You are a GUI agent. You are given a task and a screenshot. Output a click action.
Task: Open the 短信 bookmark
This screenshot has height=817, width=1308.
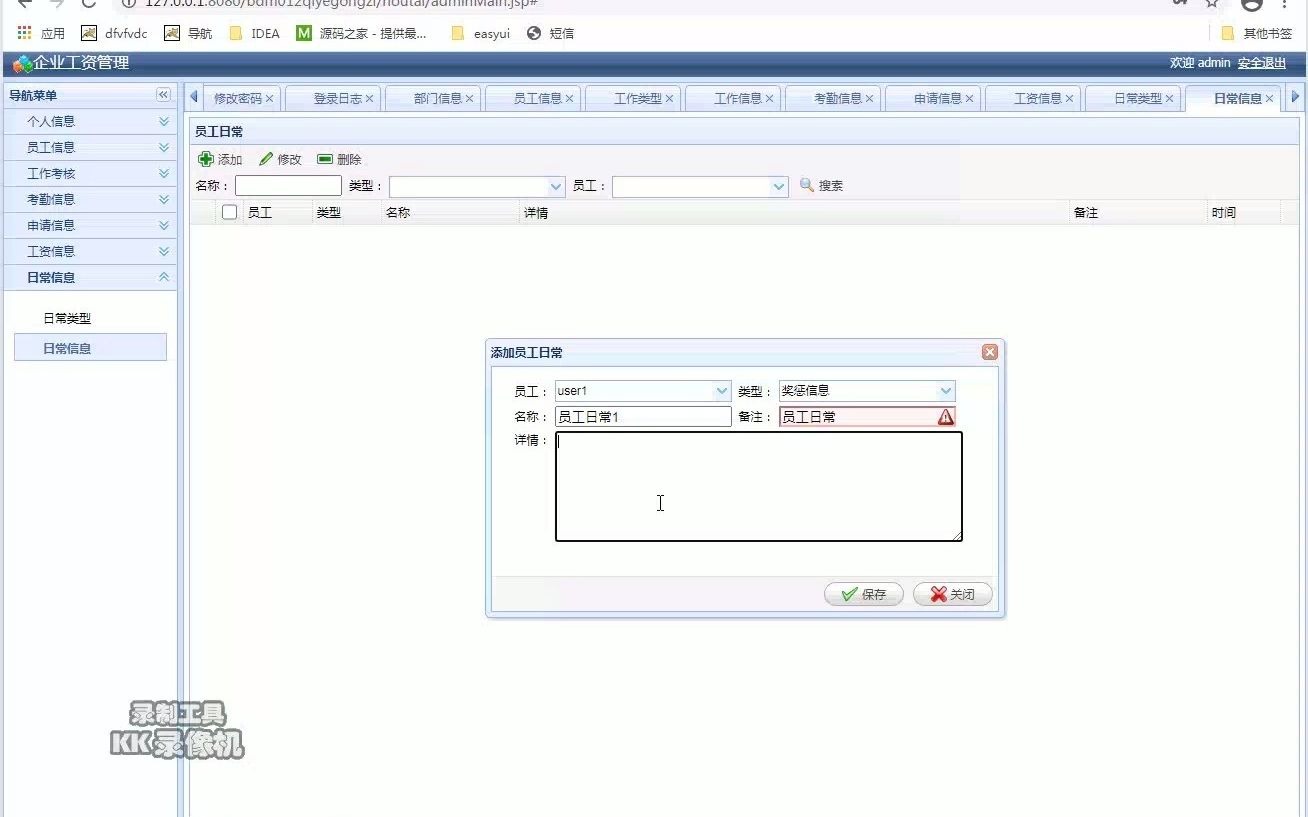click(x=550, y=33)
